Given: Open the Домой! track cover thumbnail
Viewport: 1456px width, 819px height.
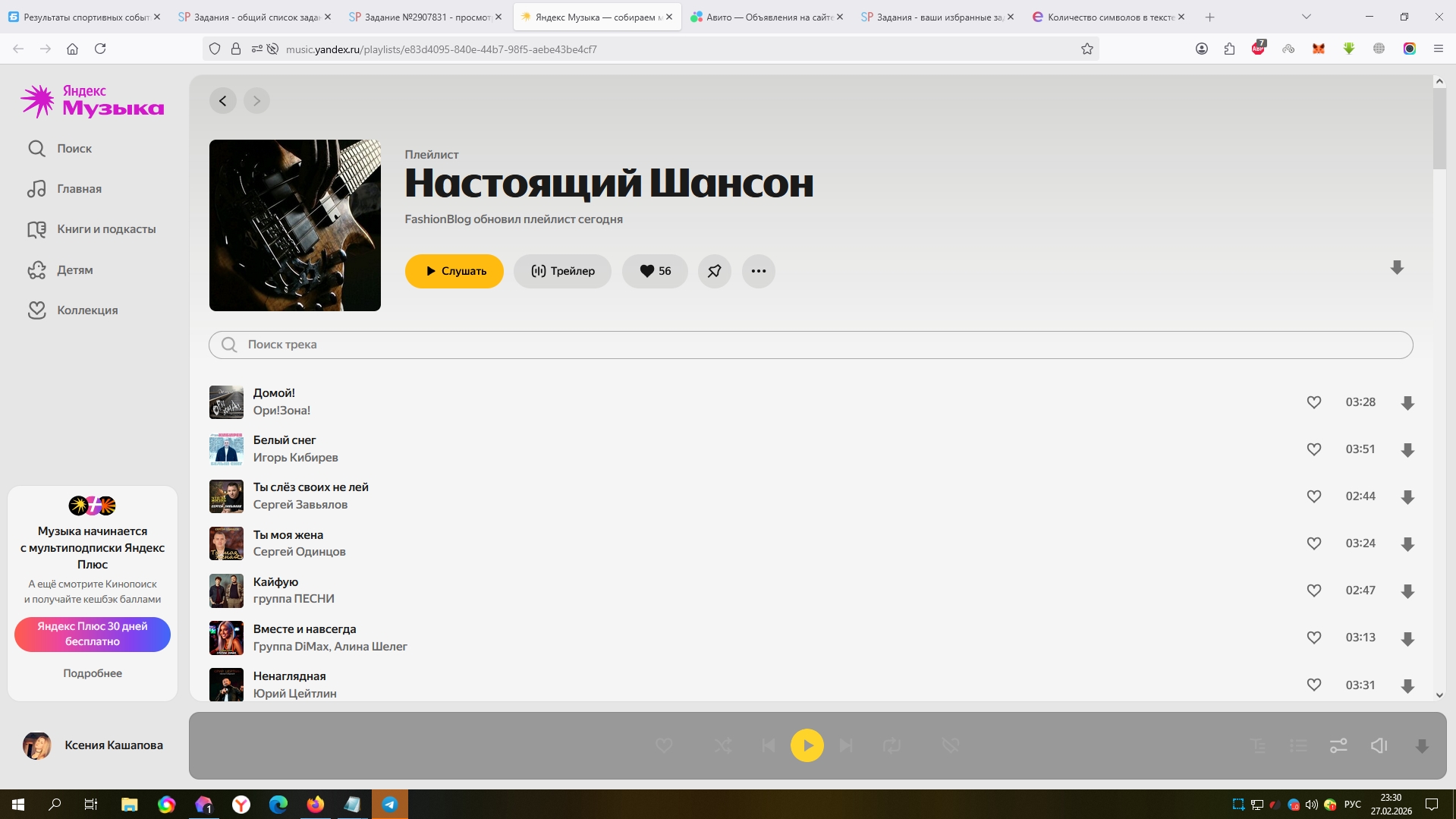Looking at the screenshot, I should (x=226, y=402).
